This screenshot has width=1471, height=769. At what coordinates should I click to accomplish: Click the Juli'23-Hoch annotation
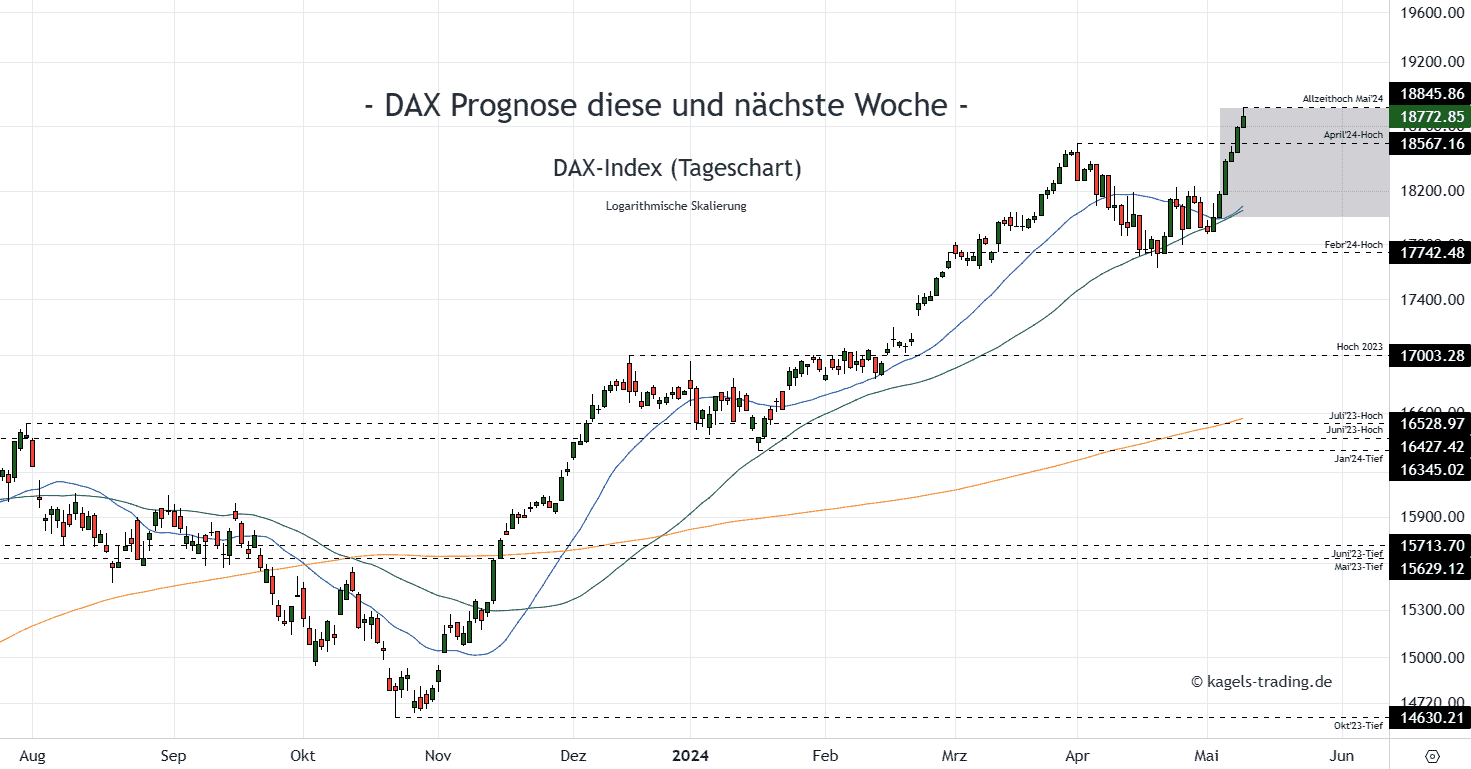tap(1355, 416)
